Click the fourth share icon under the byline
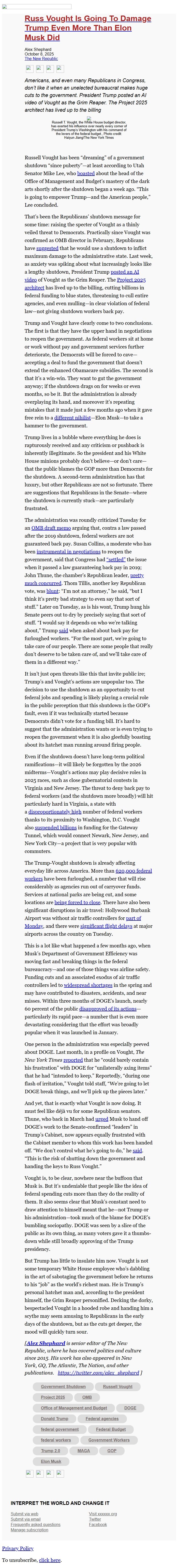Screen dimensions: 178x1568 click(x=60, y=69)
